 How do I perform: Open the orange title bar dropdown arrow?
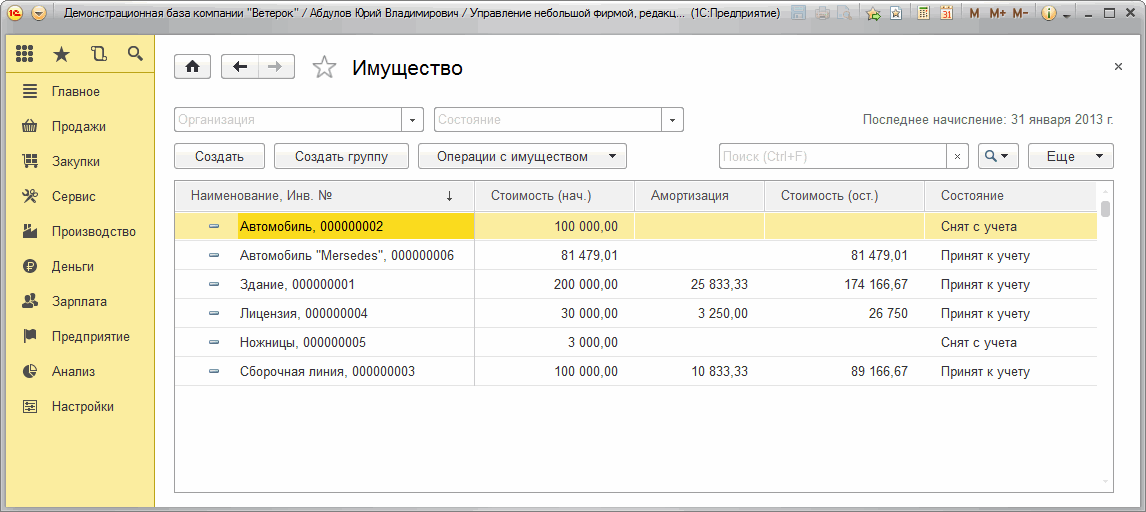(39, 13)
